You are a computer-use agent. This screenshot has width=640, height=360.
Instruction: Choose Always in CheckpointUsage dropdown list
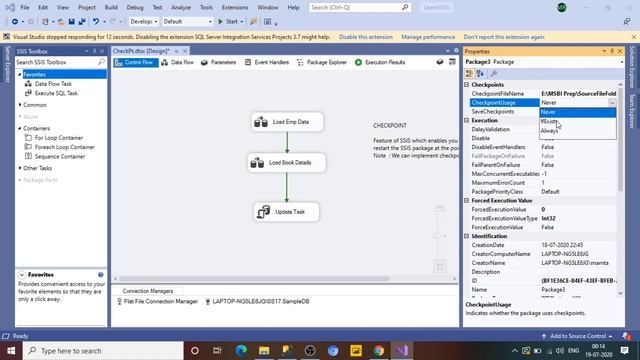tap(578, 131)
